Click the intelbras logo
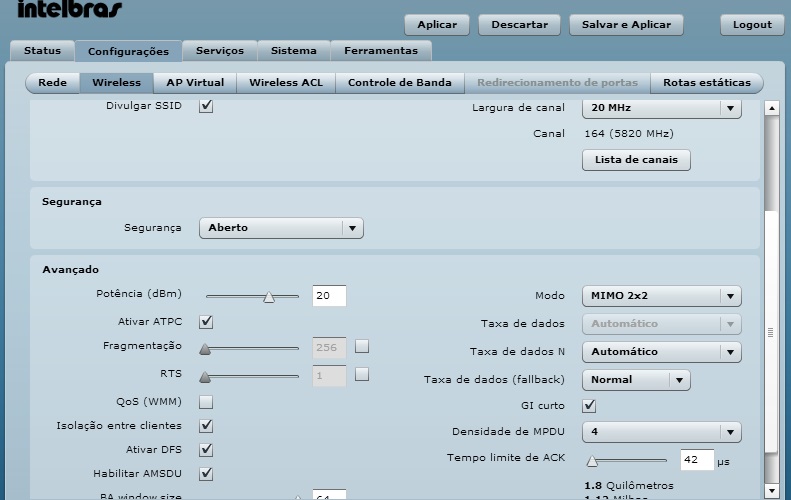Image resolution: width=791 pixels, height=500 pixels. [70, 9]
